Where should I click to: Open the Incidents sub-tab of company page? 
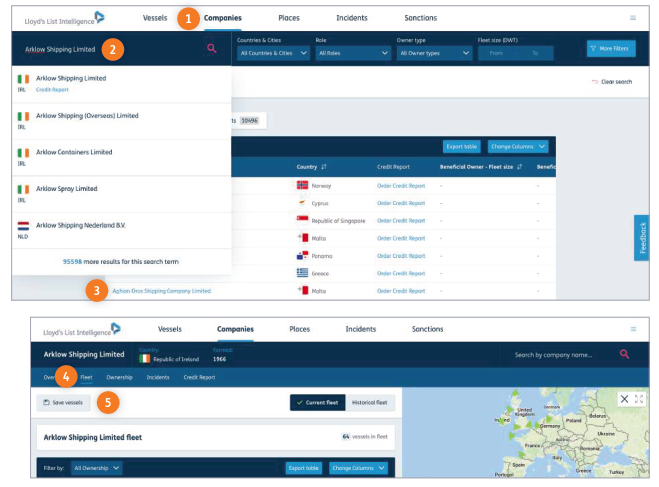[x=158, y=377]
